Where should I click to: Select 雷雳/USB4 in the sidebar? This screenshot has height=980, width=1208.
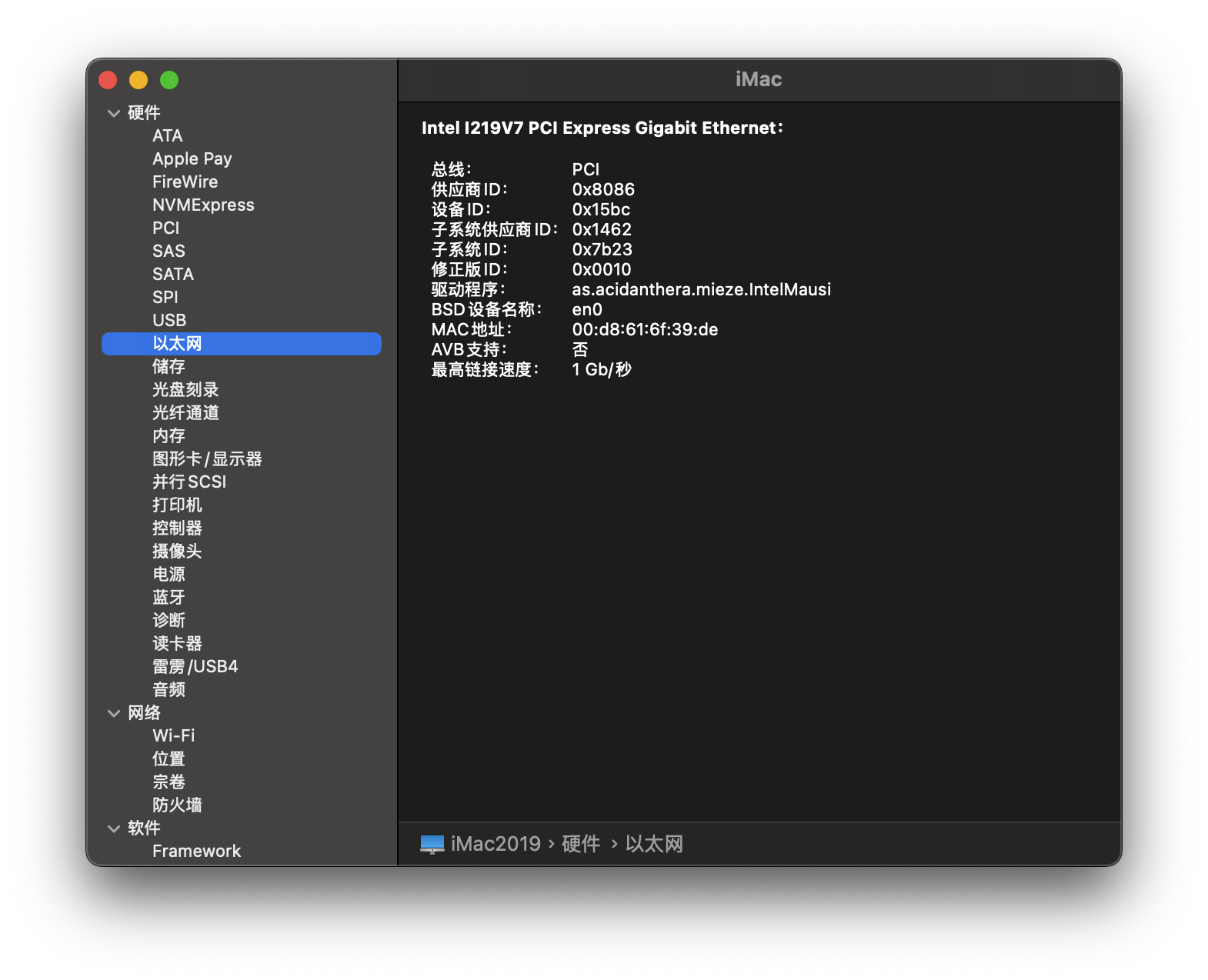(242, 667)
